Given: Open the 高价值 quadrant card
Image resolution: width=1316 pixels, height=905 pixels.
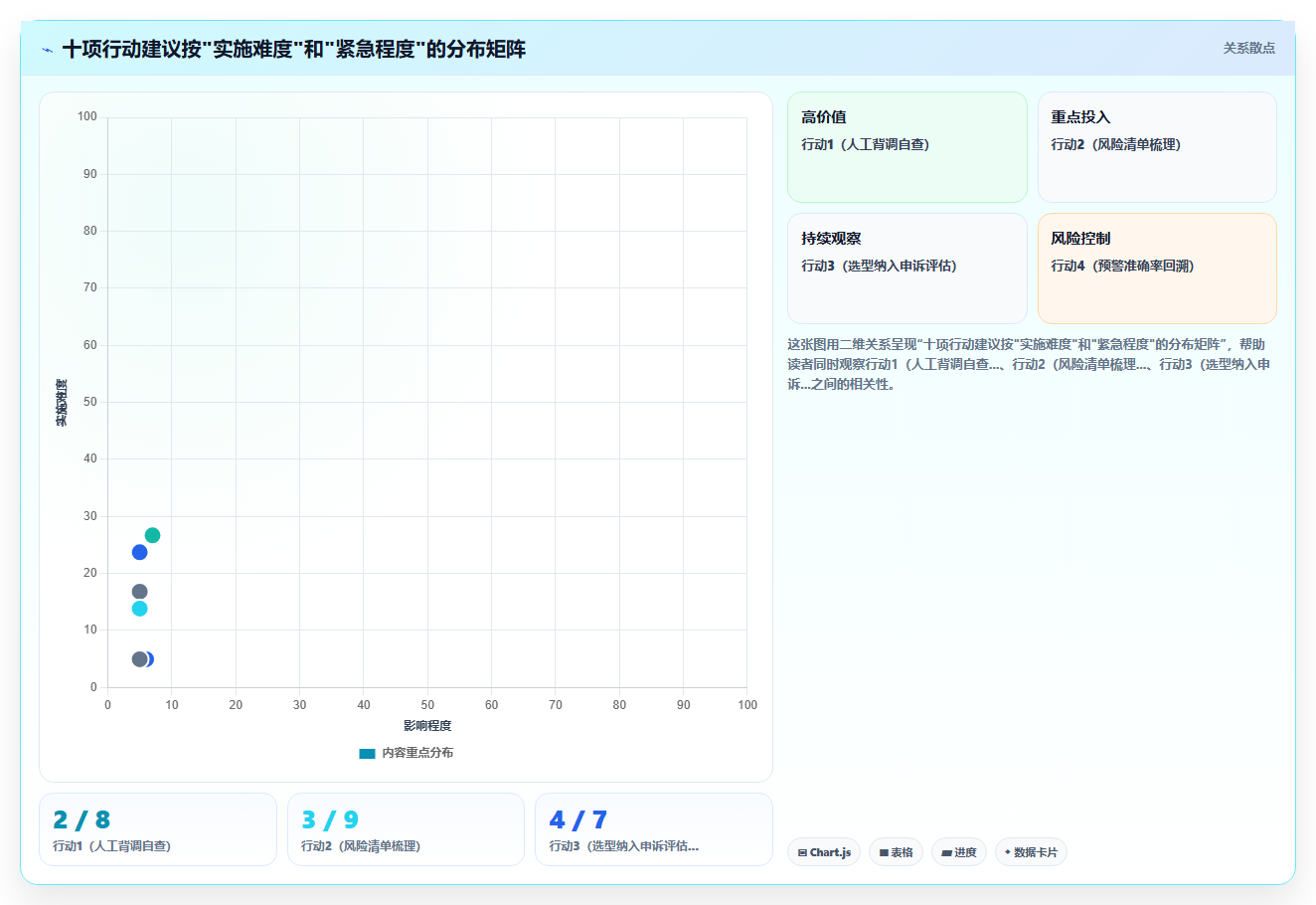Looking at the screenshot, I should coord(907,147).
